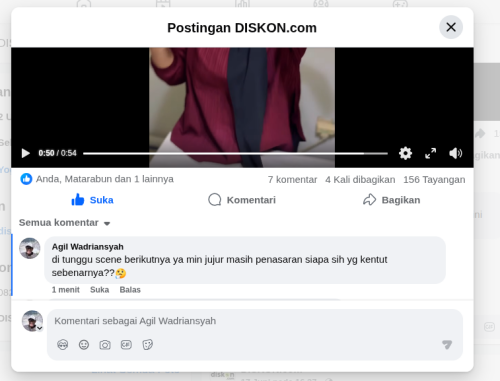Expand video to fullscreen

click(430, 153)
